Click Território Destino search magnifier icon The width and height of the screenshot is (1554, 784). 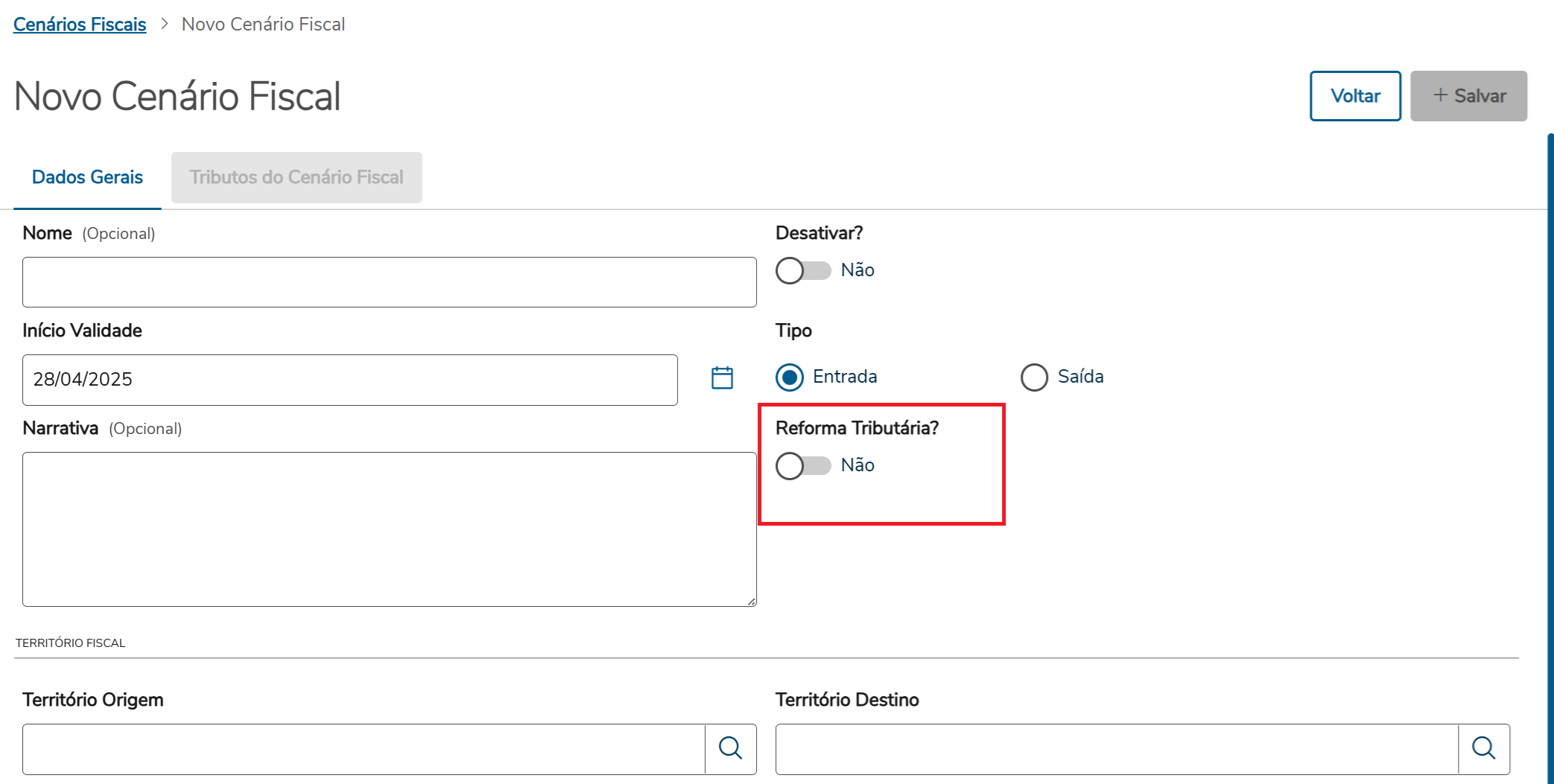coord(1483,748)
